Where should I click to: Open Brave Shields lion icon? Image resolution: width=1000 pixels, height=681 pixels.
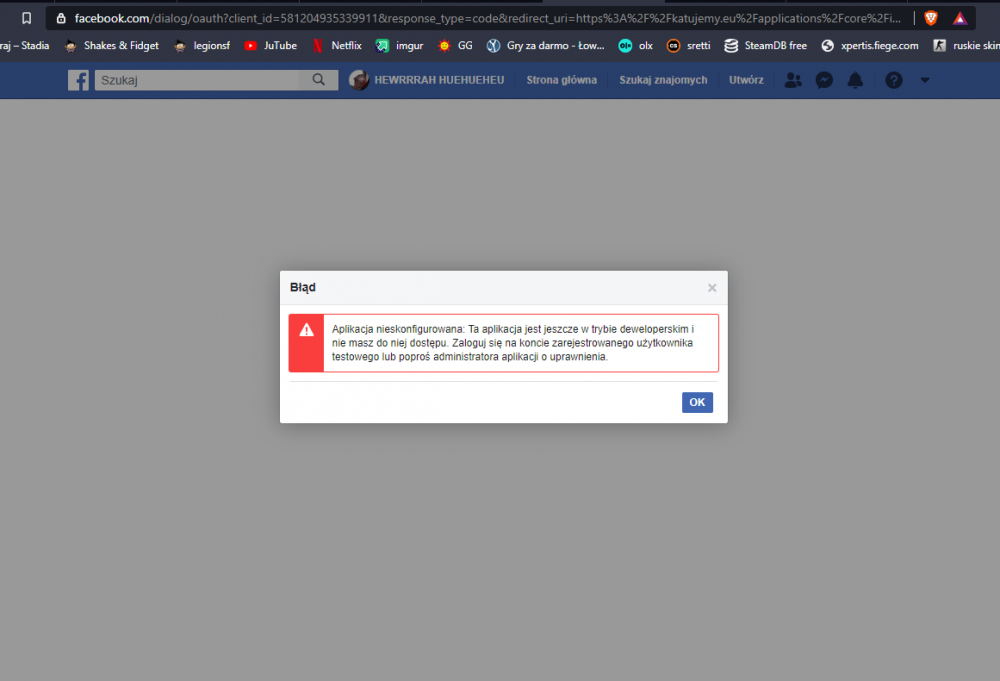click(x=931, y=18)
